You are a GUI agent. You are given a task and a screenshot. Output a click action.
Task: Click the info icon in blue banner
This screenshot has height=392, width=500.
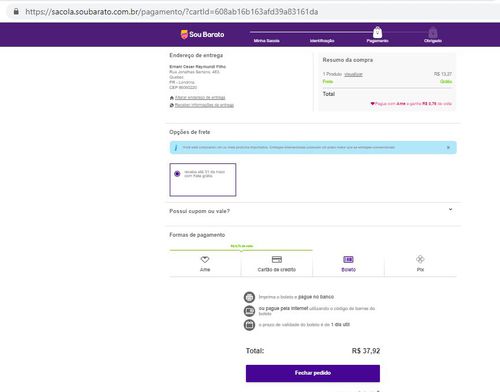click(176, 148)
